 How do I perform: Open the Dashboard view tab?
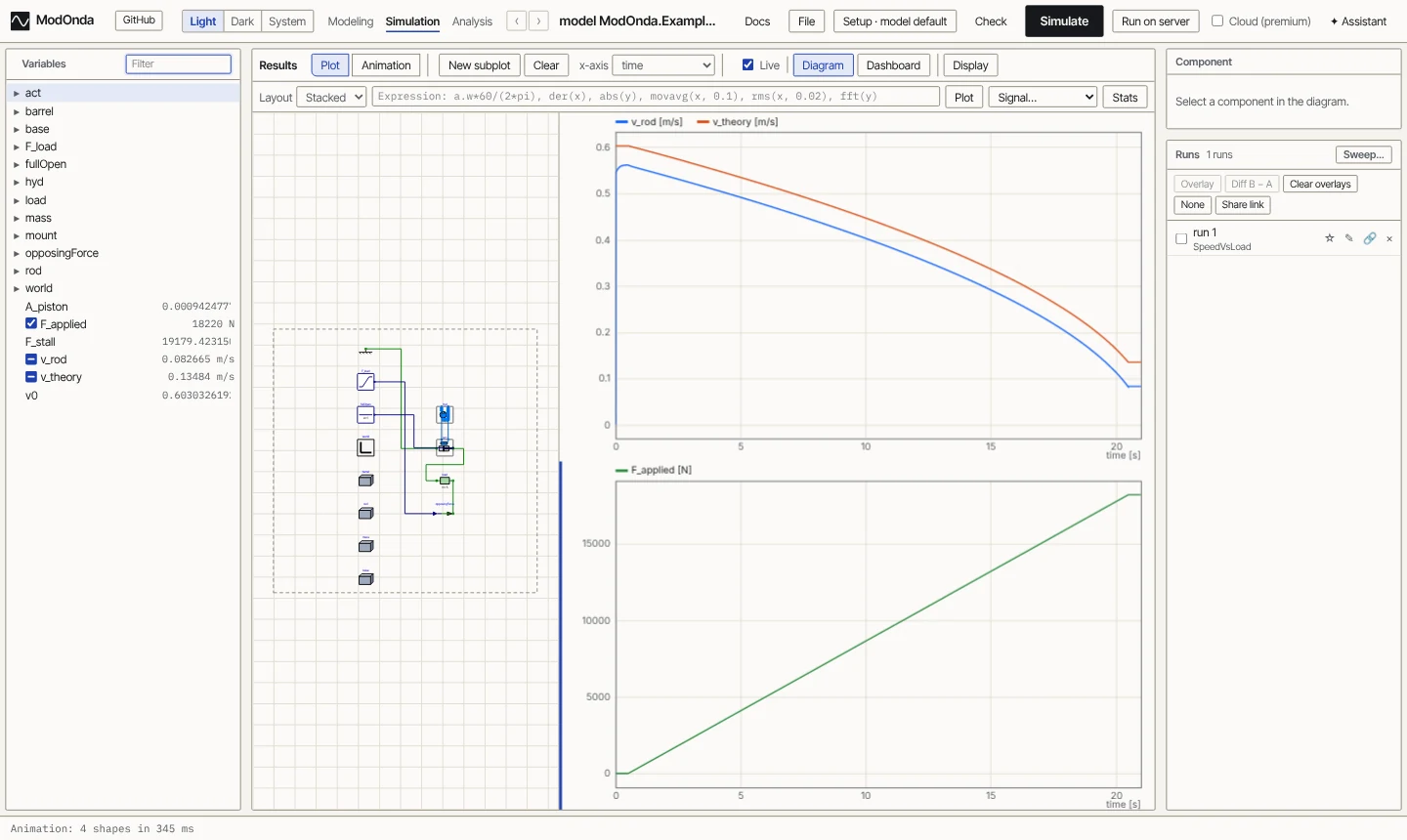tap(893, 65)
